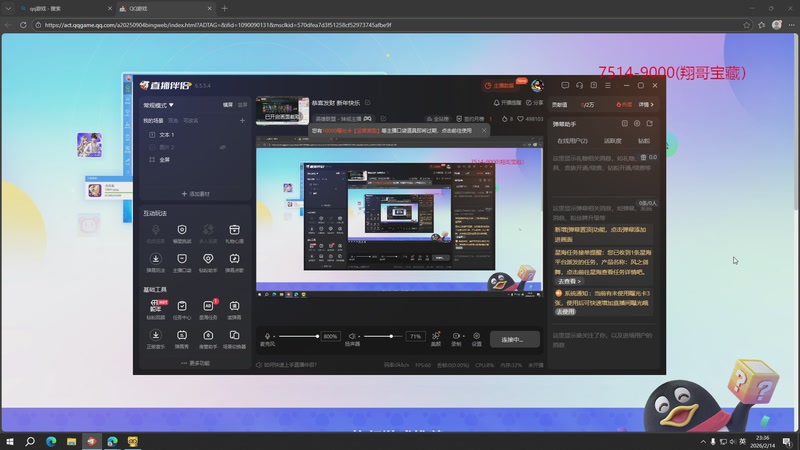Open 读弹幕 read danmaku tool
Viewport: 800px width, 450px height.
(x=234, y=310)
